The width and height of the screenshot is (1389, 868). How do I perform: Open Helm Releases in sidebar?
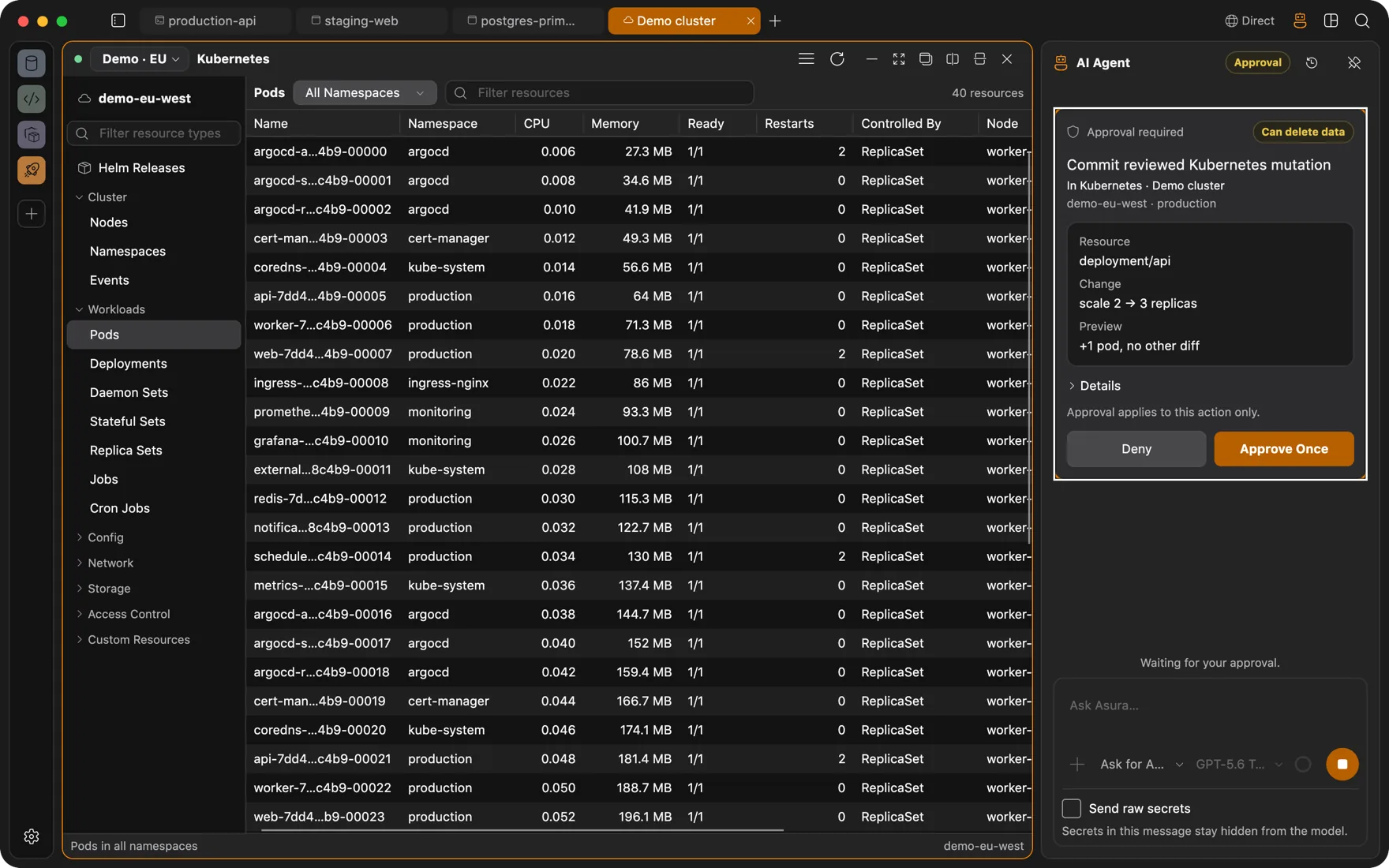click(x=141, y=168)
